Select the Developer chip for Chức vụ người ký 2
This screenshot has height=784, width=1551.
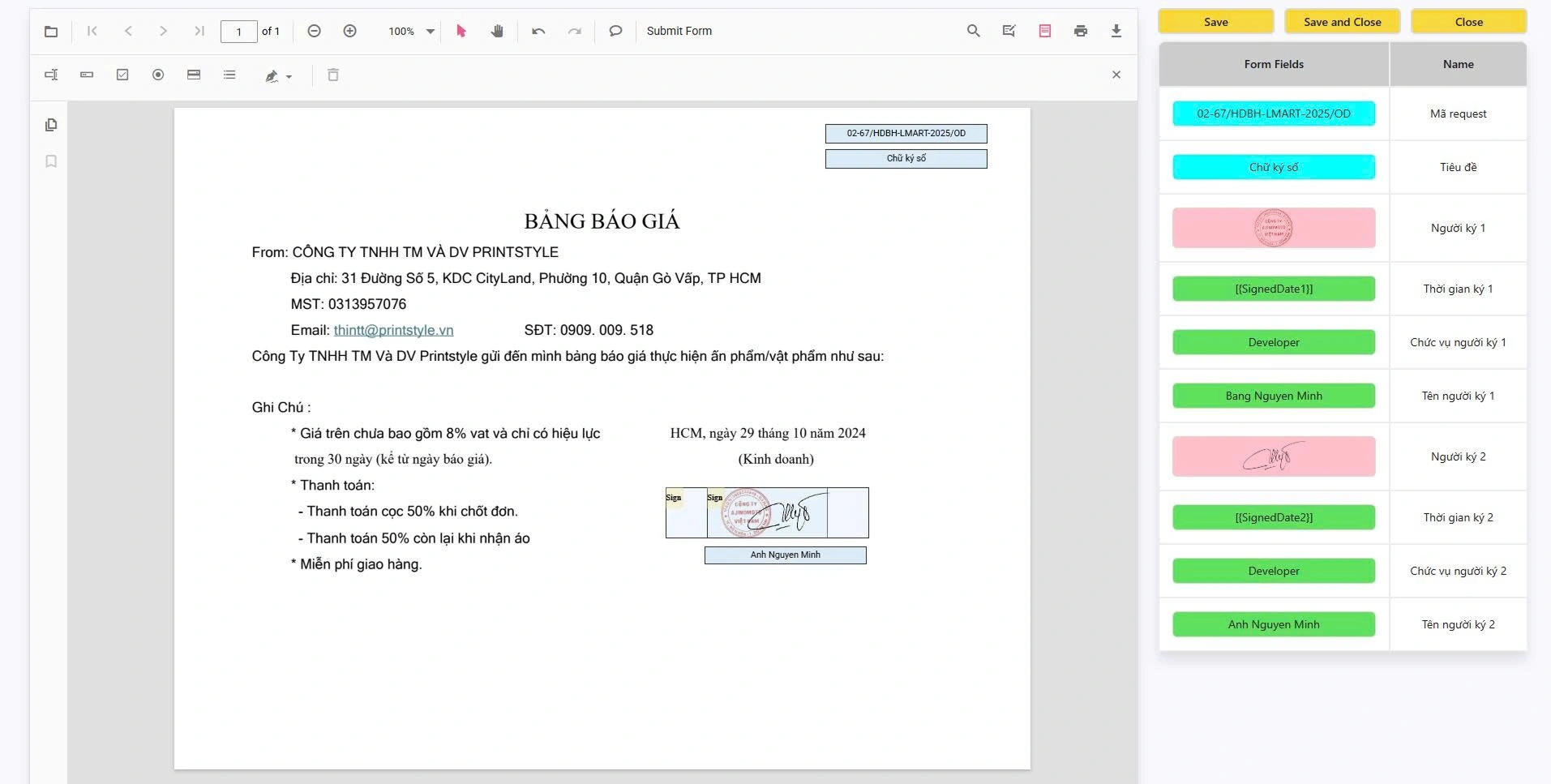click(x=1274, y=571)
